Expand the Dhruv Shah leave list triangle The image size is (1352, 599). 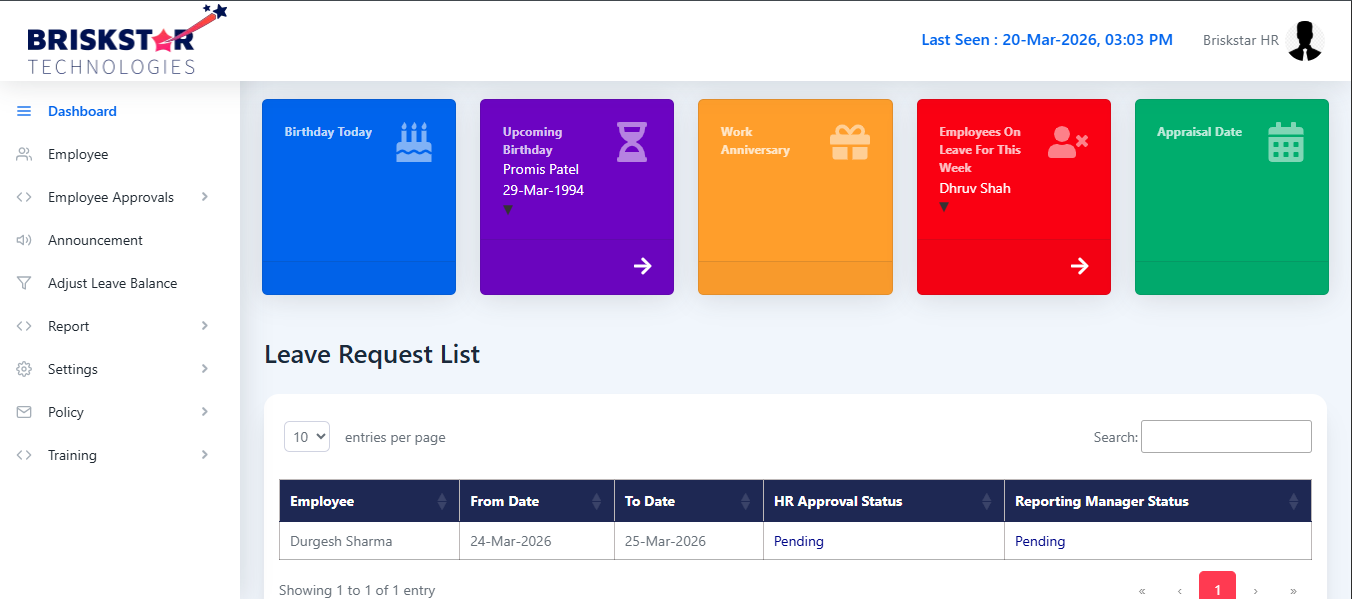[944, 208]
